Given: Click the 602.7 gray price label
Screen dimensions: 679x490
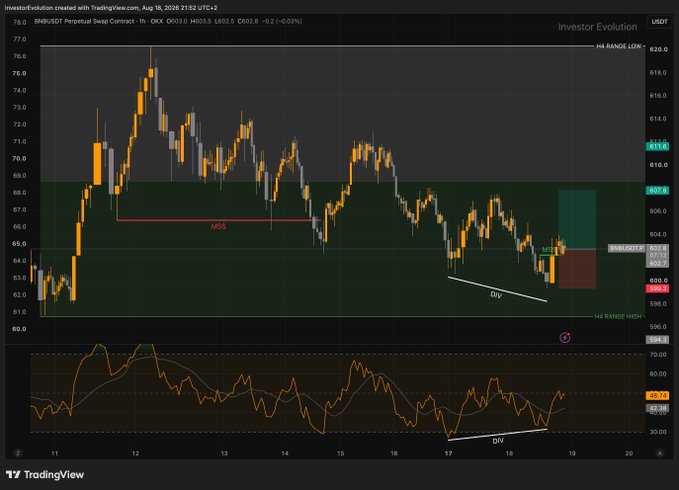Looking at the screenshot, I should [x=658, y=263].
